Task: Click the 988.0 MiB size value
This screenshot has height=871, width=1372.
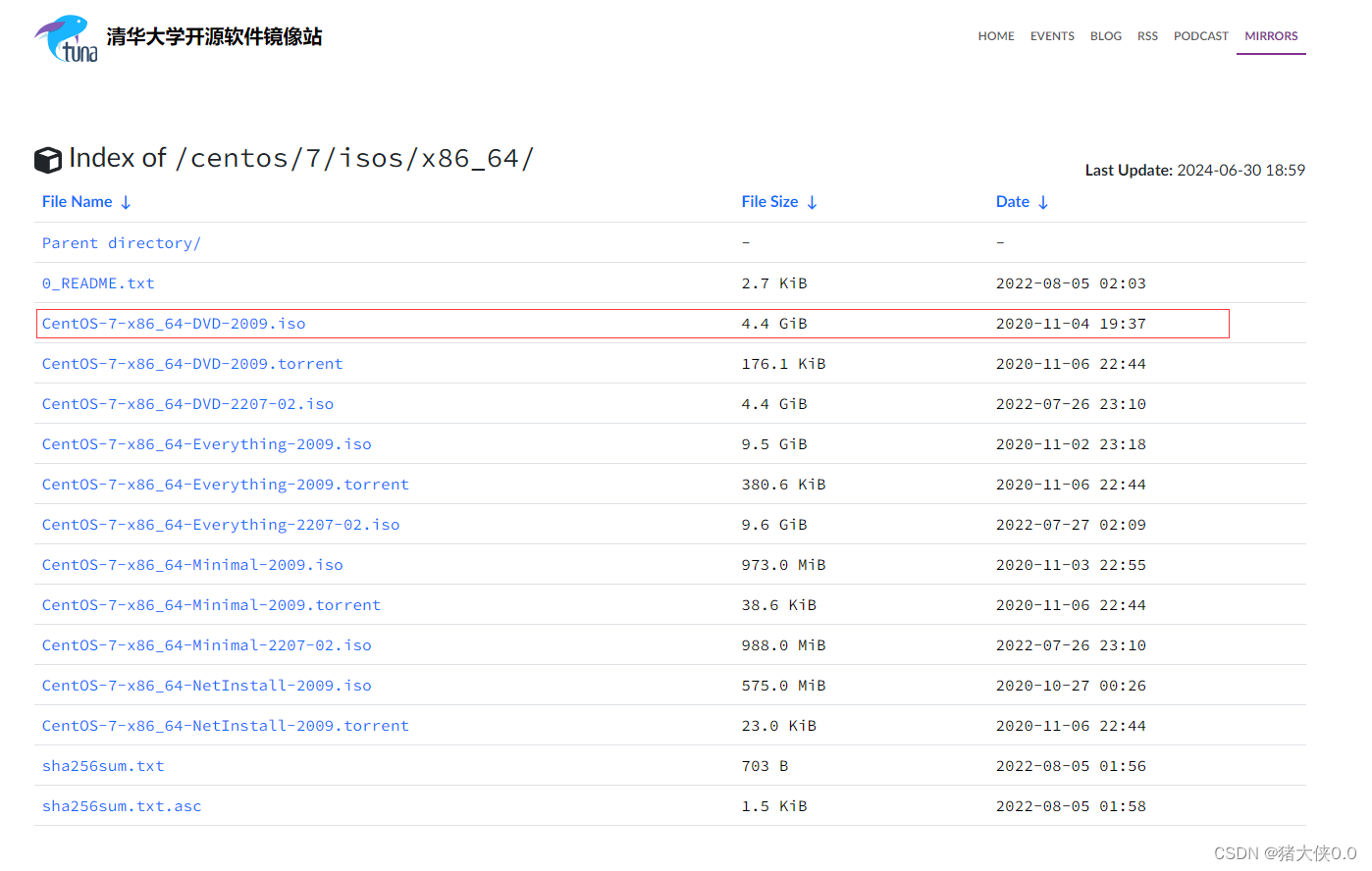Action: 783,645
